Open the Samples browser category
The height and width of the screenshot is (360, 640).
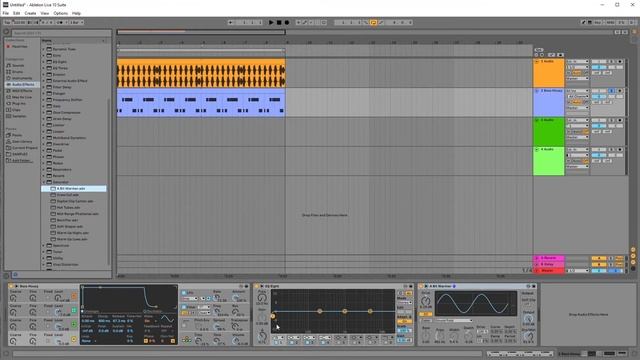click(x=19, y=116)
